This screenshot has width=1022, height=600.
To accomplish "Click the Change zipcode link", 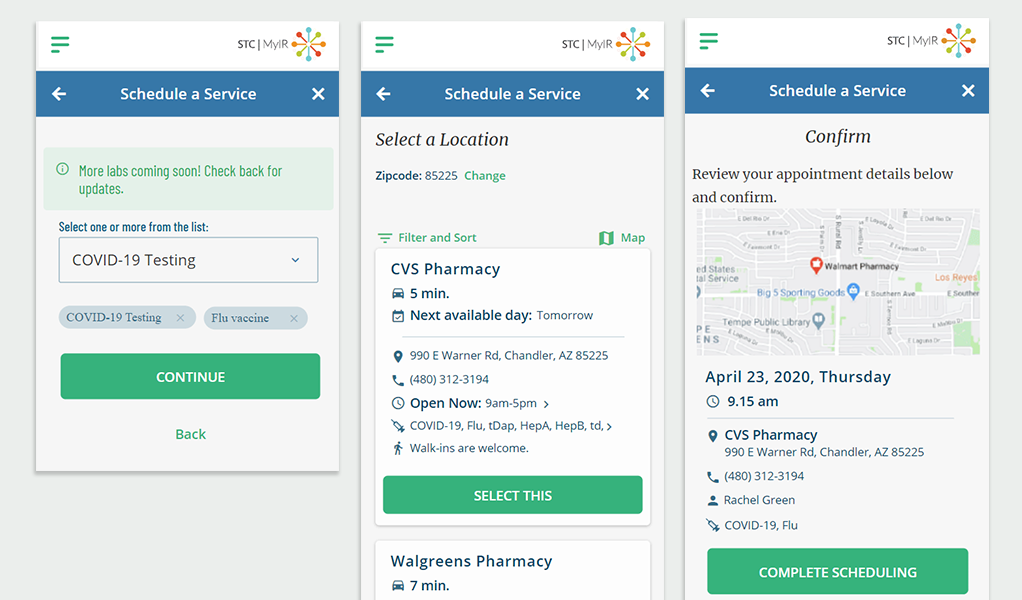I will [485, 176].
